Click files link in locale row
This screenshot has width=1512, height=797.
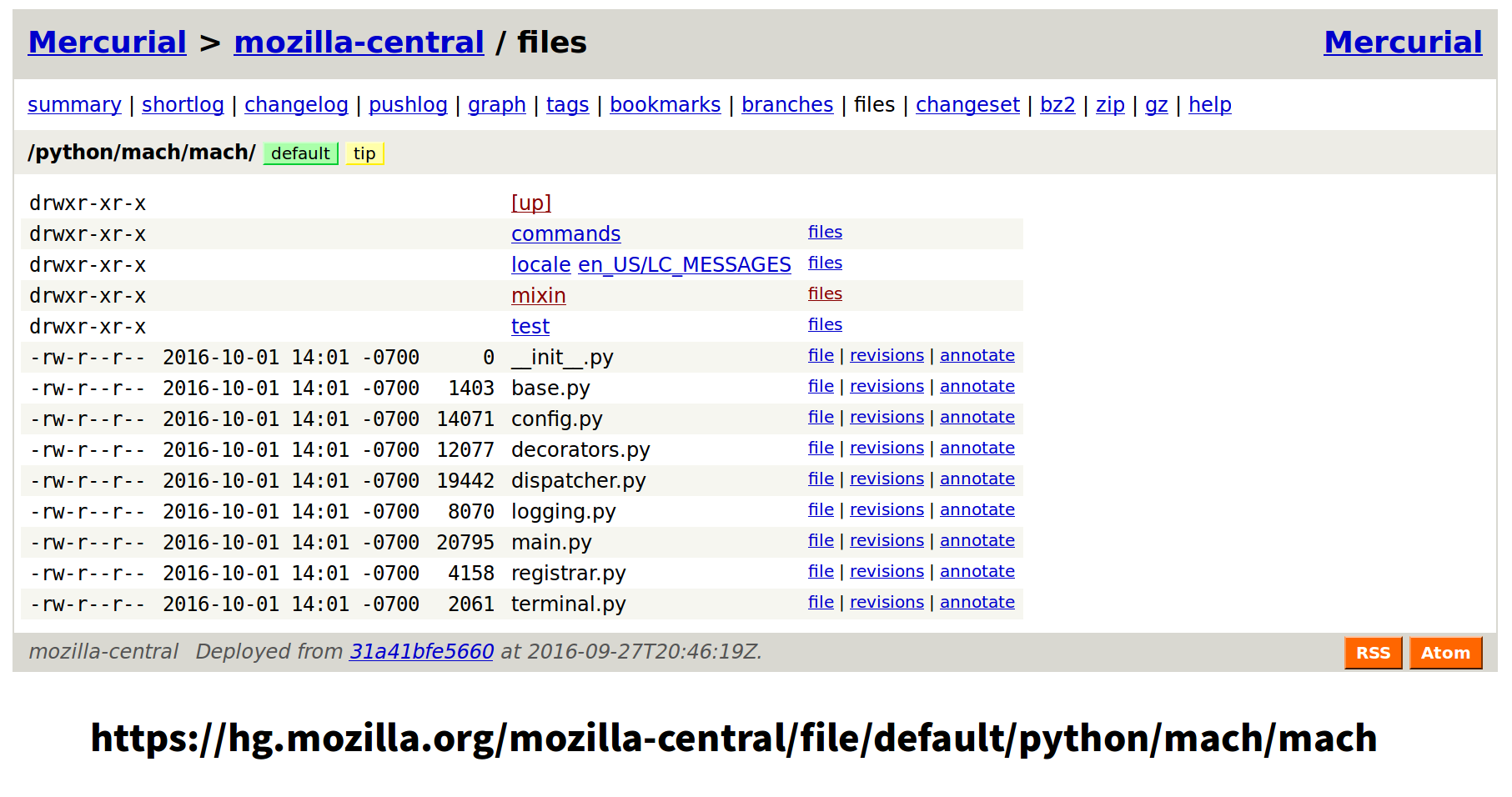[x=825, y=263]
